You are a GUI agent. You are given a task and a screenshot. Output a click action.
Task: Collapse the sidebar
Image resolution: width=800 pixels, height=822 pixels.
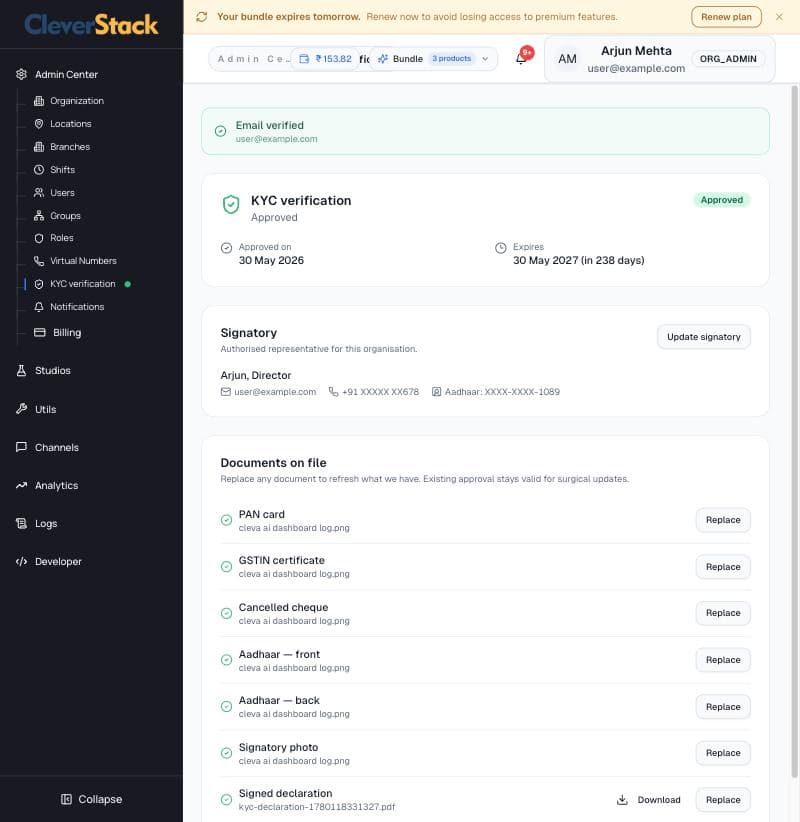click(x=91, y=799)
